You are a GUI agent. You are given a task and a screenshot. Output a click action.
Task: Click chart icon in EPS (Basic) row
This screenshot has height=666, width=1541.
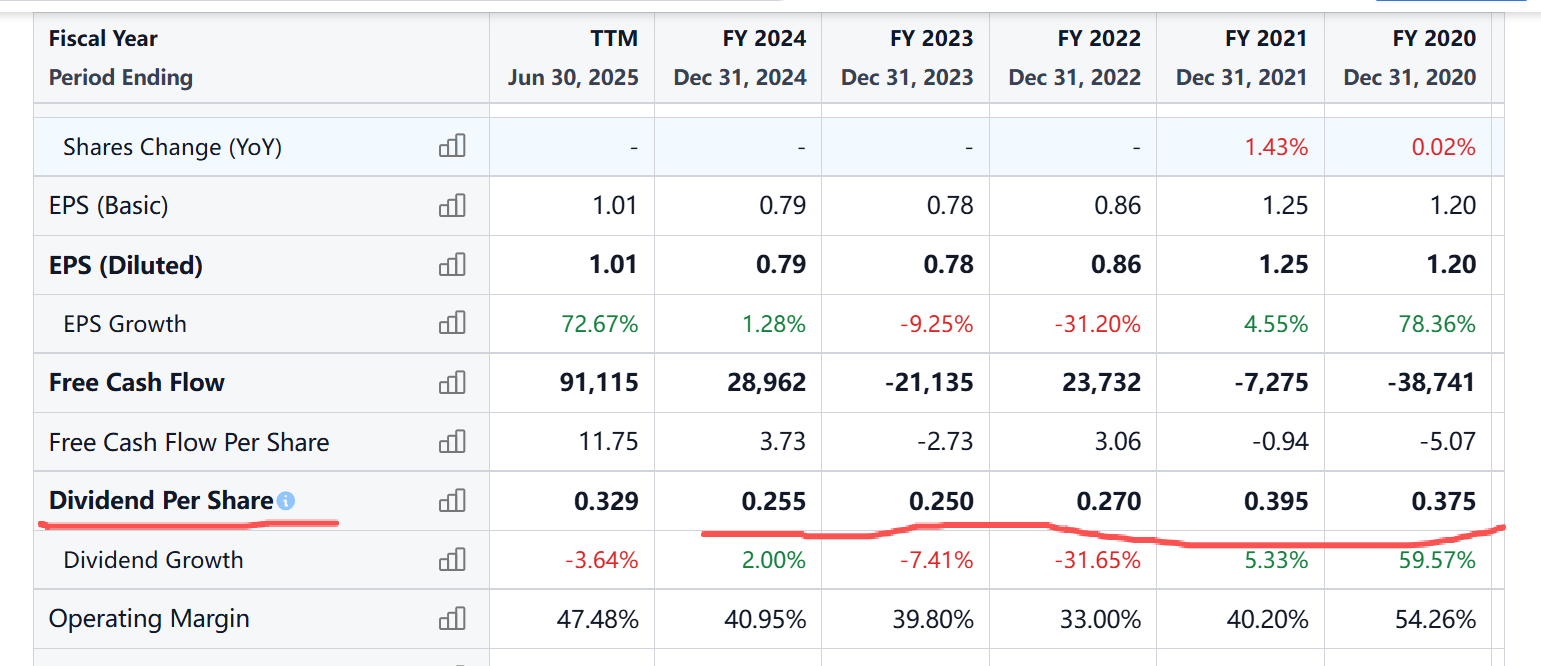click(452, 206)
